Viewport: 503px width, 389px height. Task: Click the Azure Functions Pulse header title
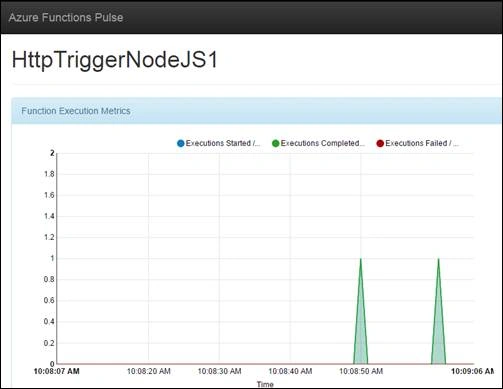tap(66, 17)
